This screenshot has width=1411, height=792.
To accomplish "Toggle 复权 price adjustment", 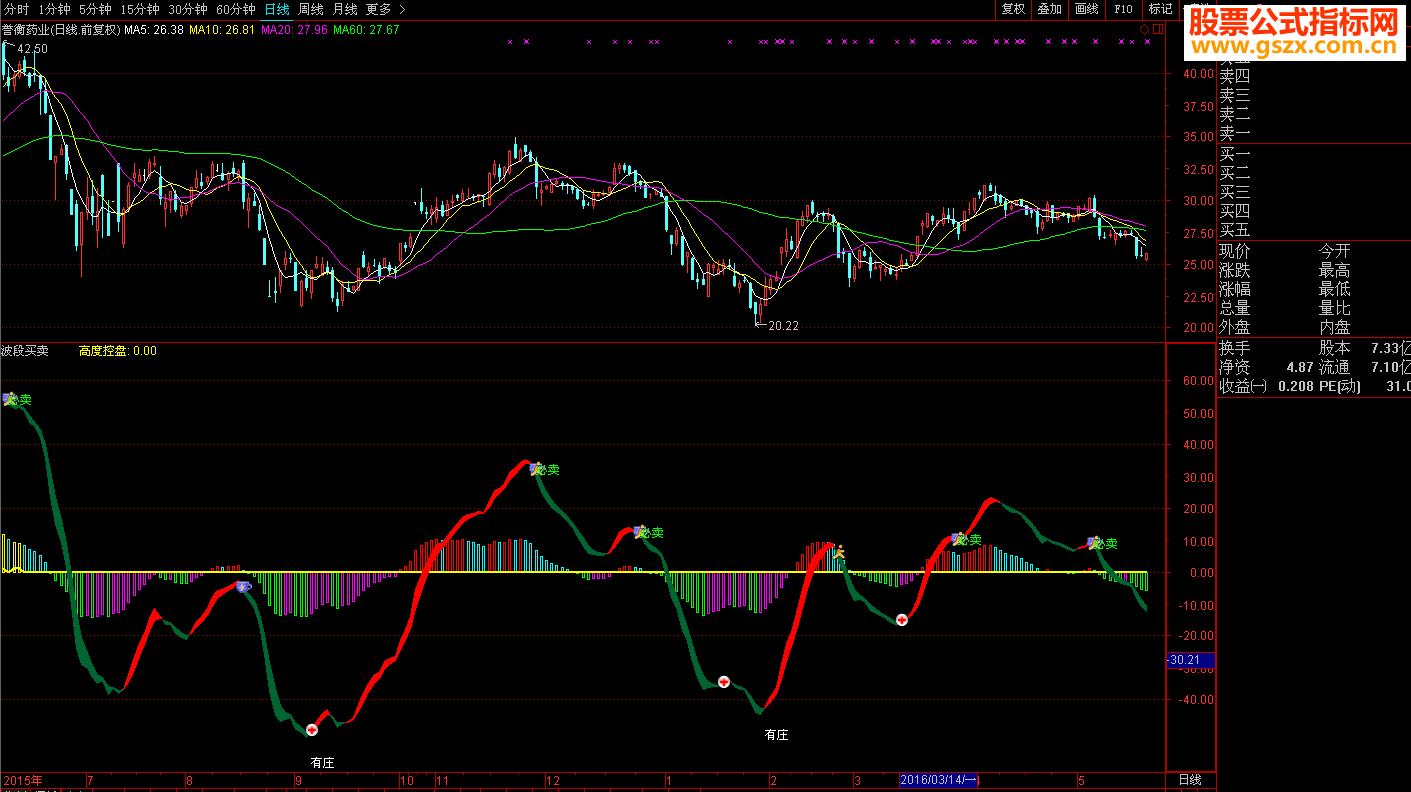I will pos(1013,9).
